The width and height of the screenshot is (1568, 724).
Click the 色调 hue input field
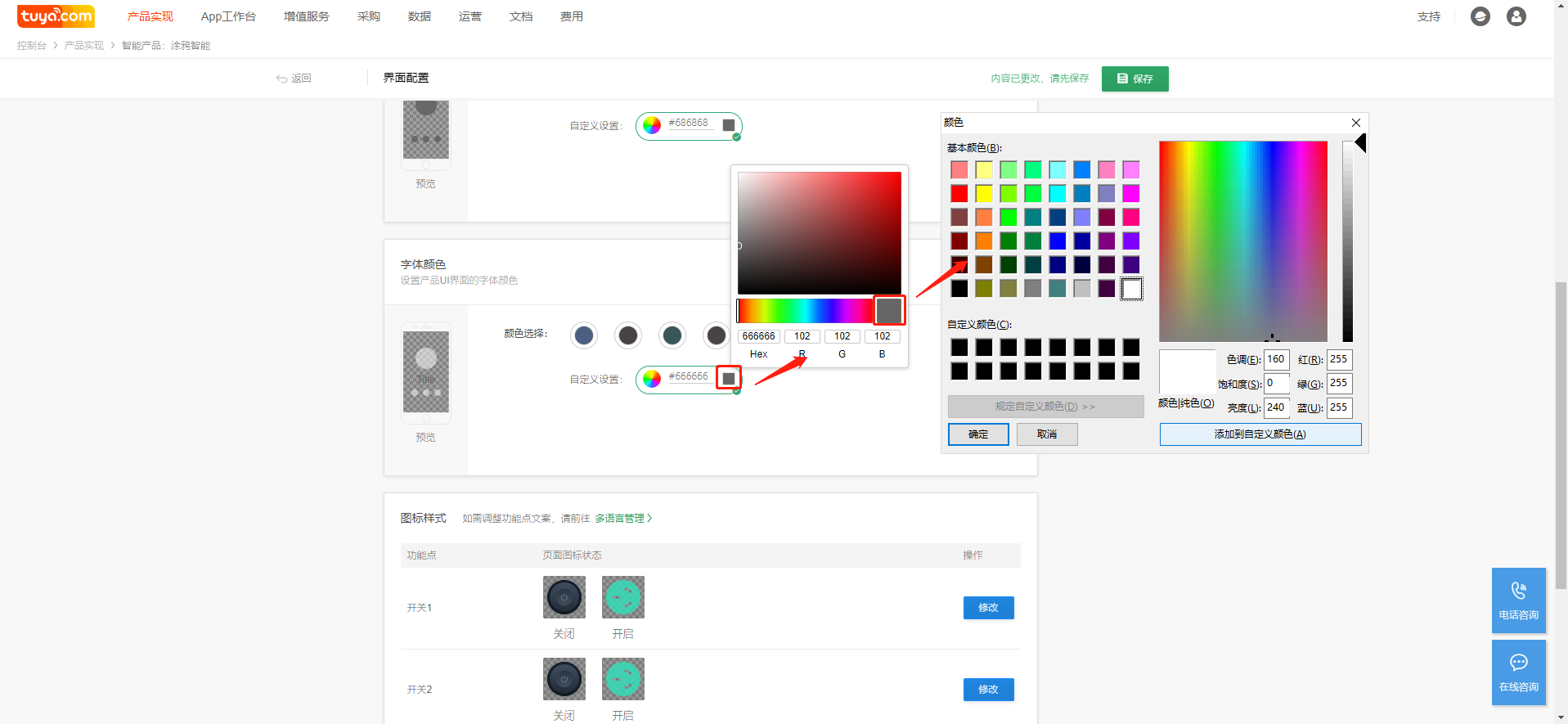click(1277, 360)
